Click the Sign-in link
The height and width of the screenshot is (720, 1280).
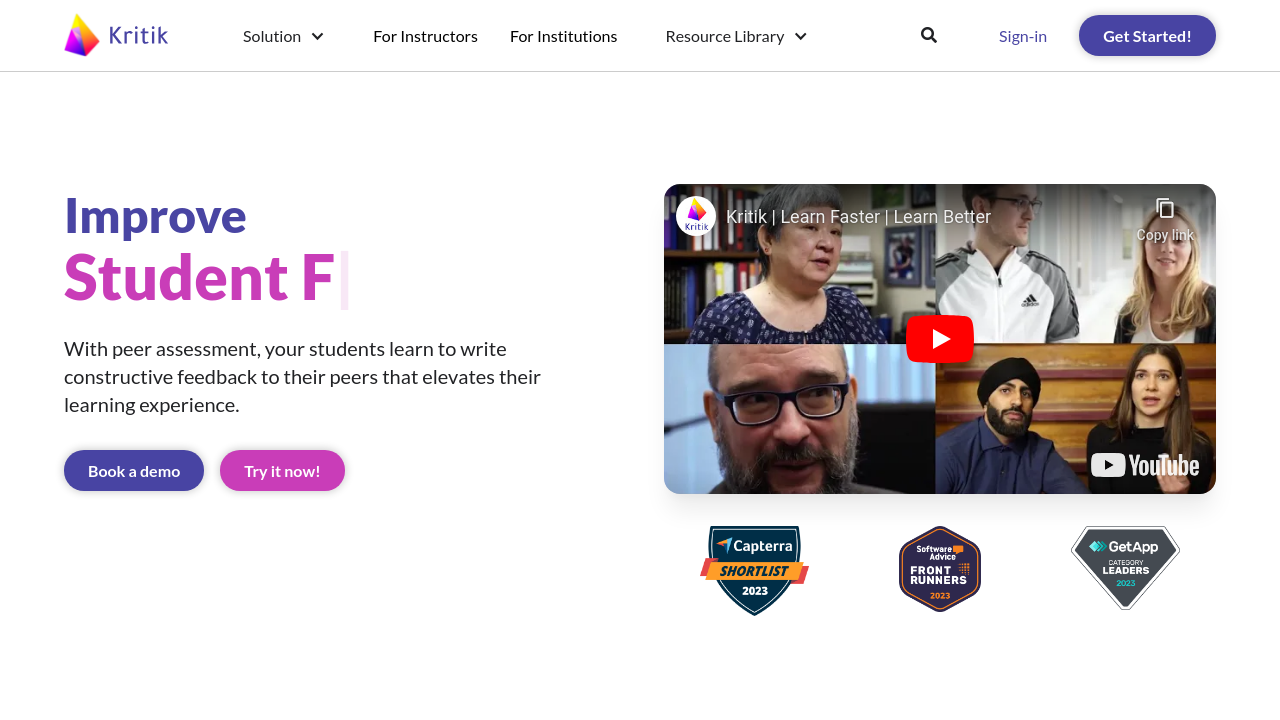1023,36
